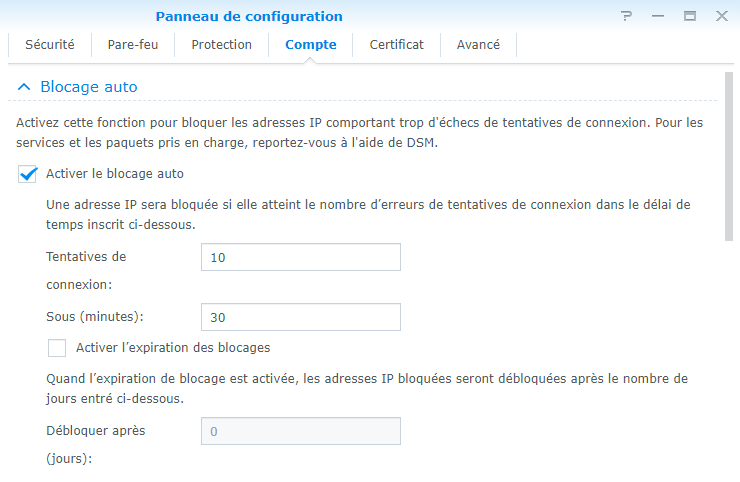Select the Compte tab
The width and height of the screenshot is (740, 482).
[x=311, y=45]
